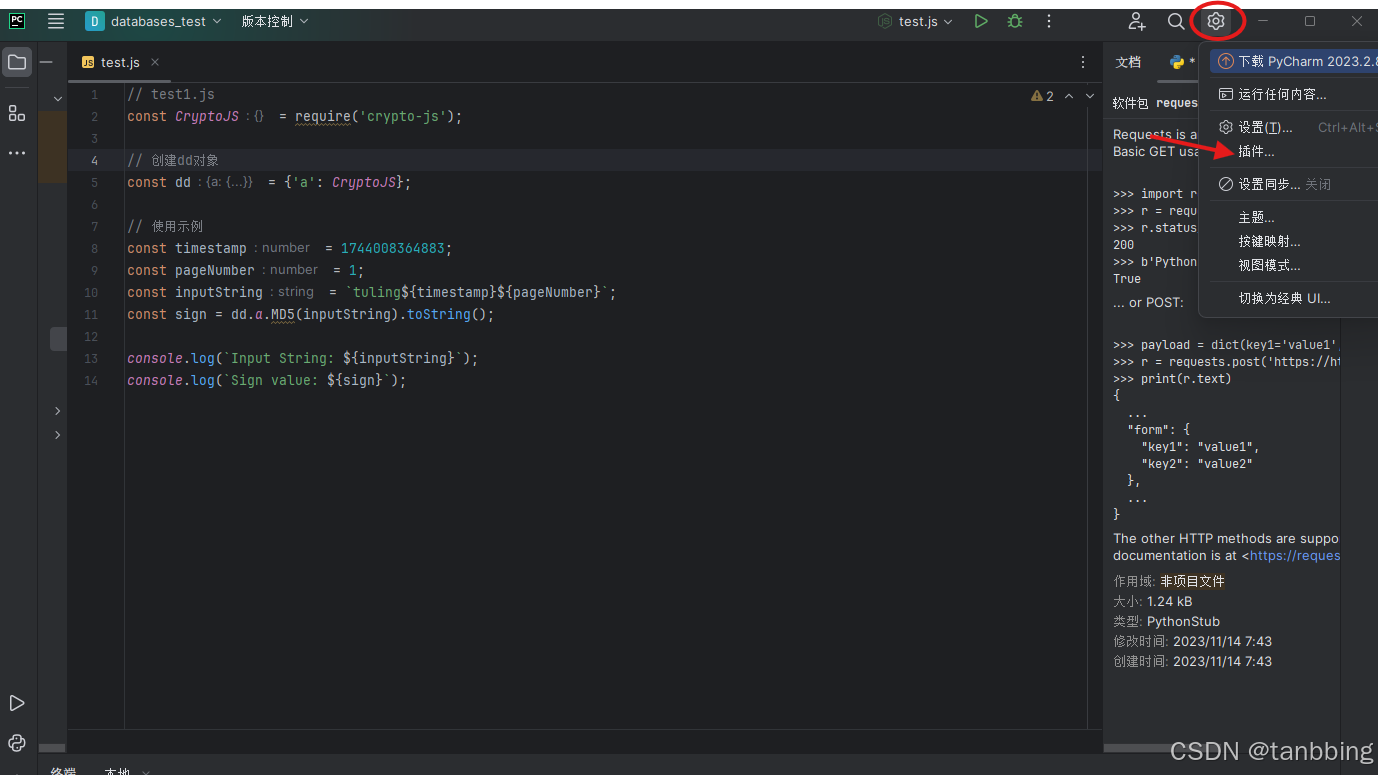Image resolution: width=1378 pixels, height=775 pixels.
Task: Collapse the code fold arrow at line 1
Action: click(56, 97)
